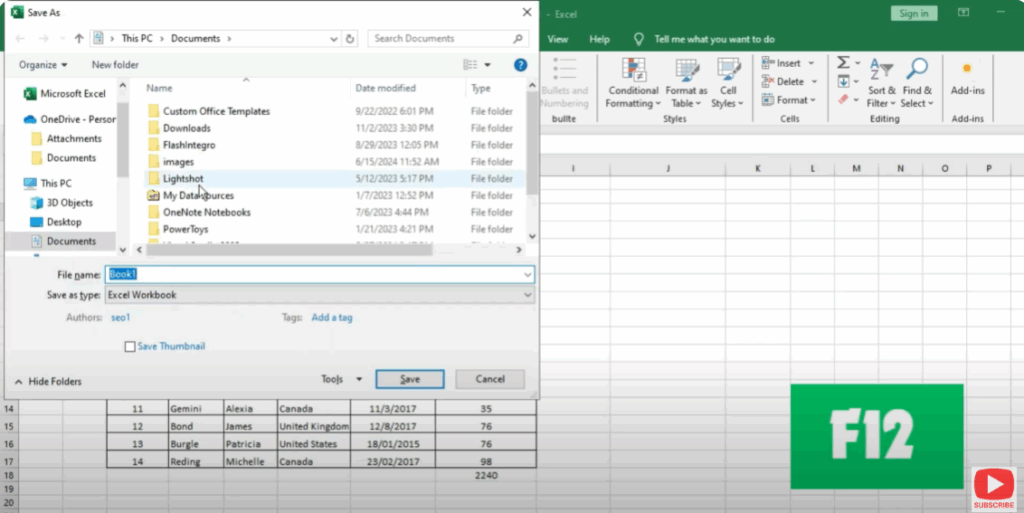Click the Add a tag link
Viewport: 1024px width, 513px height.
coord(331,318)
